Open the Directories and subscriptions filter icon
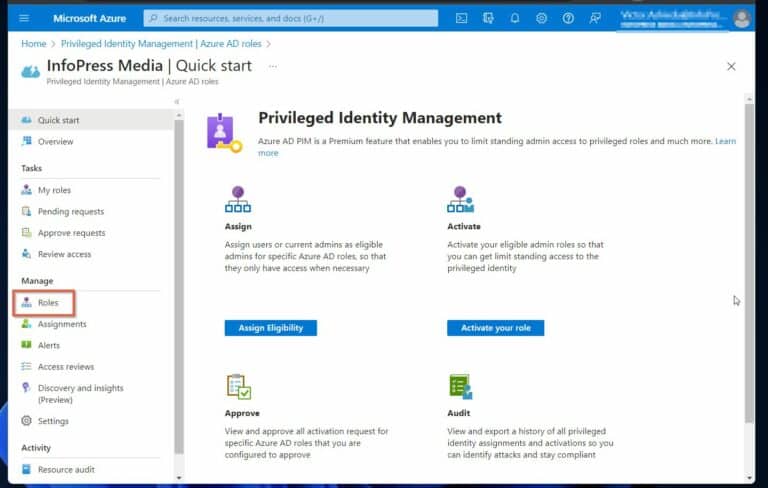Screen dimensions: 768x488 (x=488, y=18)
